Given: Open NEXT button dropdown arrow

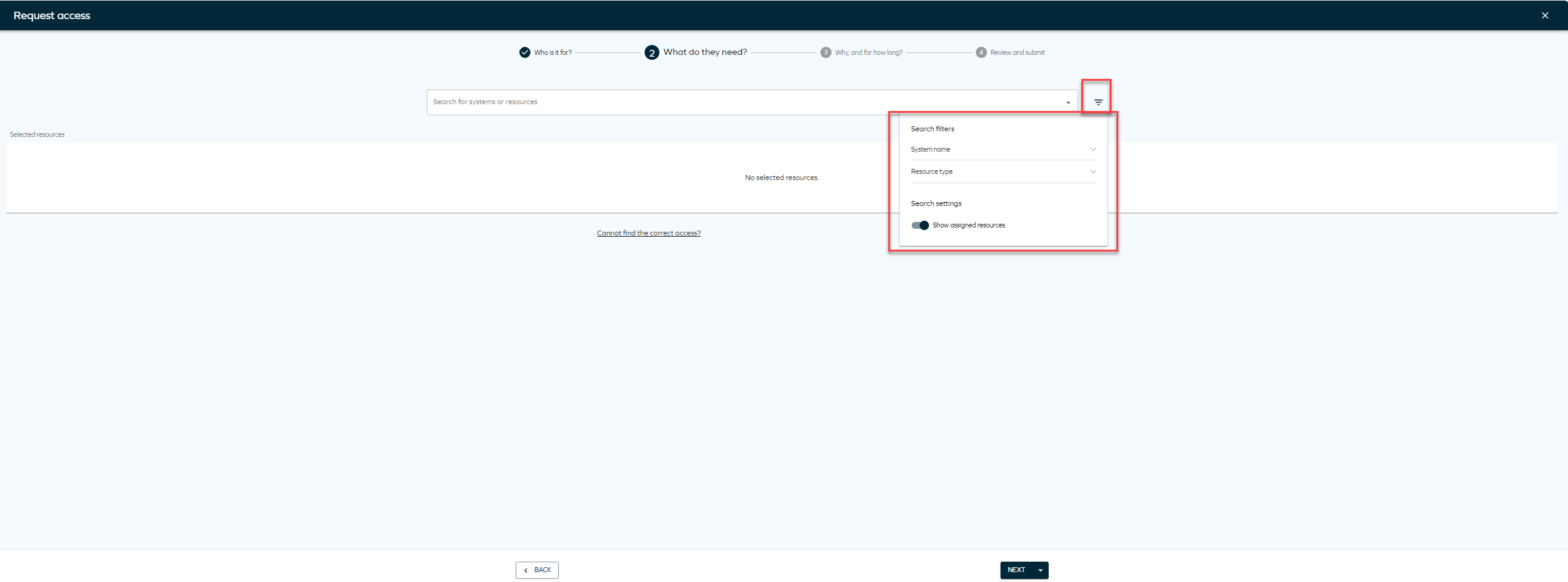Looking at the screenshot, I should click(1041, 570).
